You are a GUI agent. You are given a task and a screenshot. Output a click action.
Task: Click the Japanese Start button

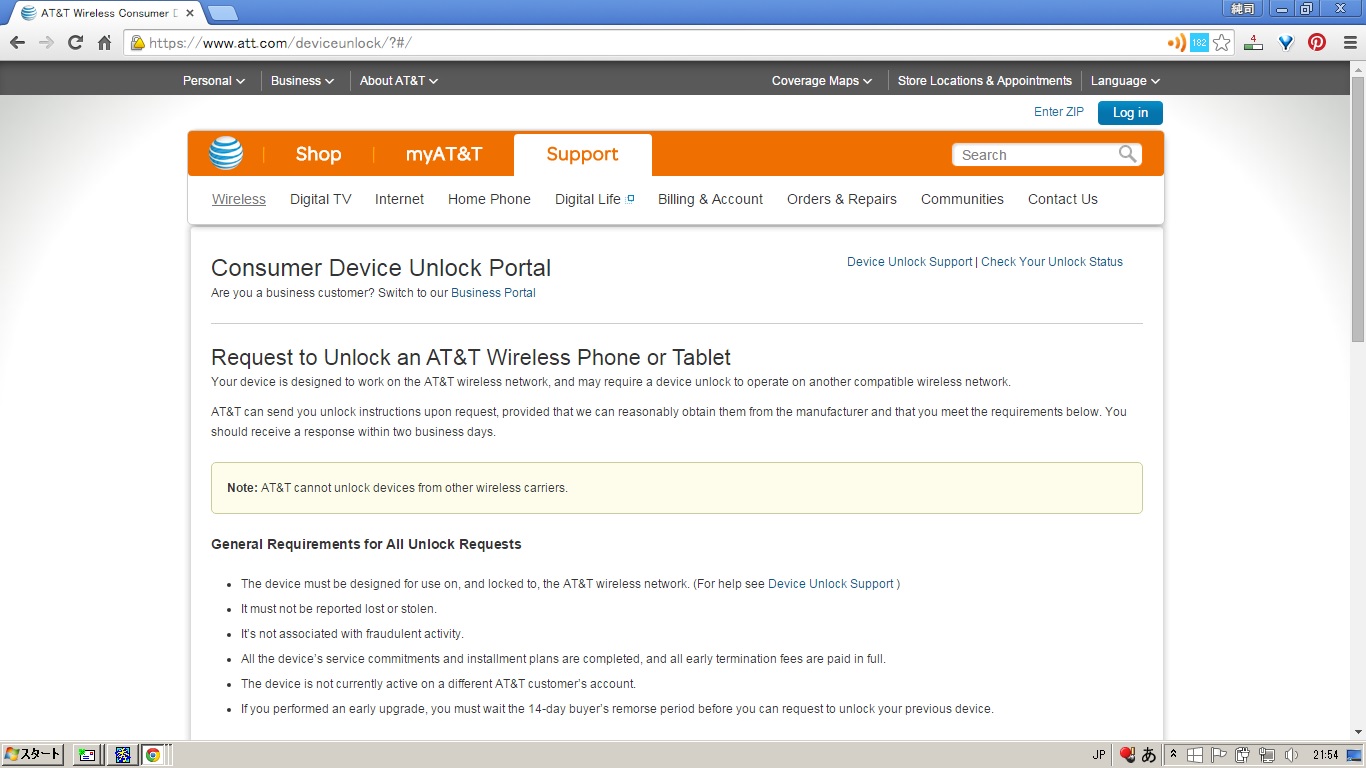pos(33,755)
